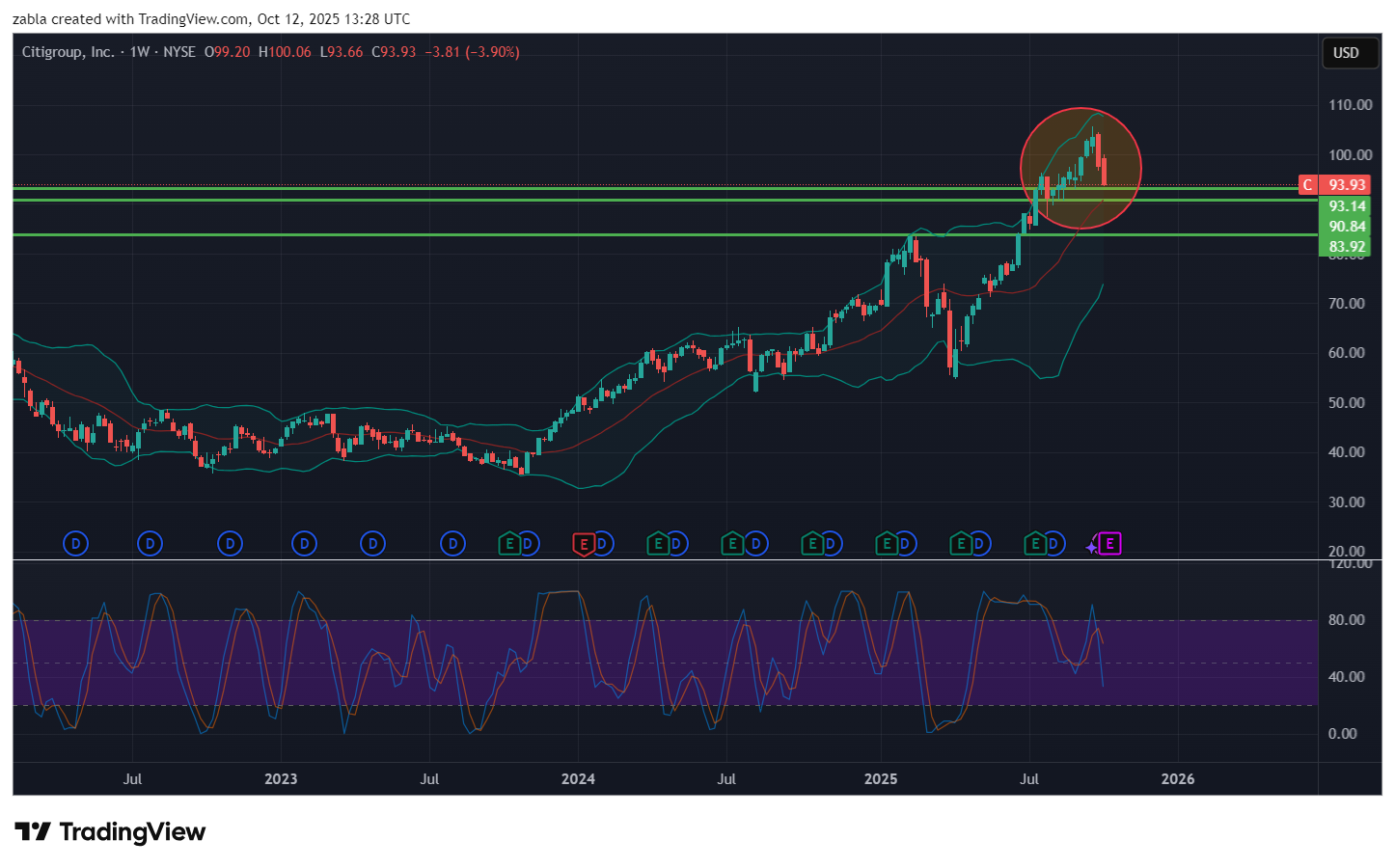Click the sparkle icon beside purple E
Screen dimensions: 1395x868
(x=1091, y=547)
